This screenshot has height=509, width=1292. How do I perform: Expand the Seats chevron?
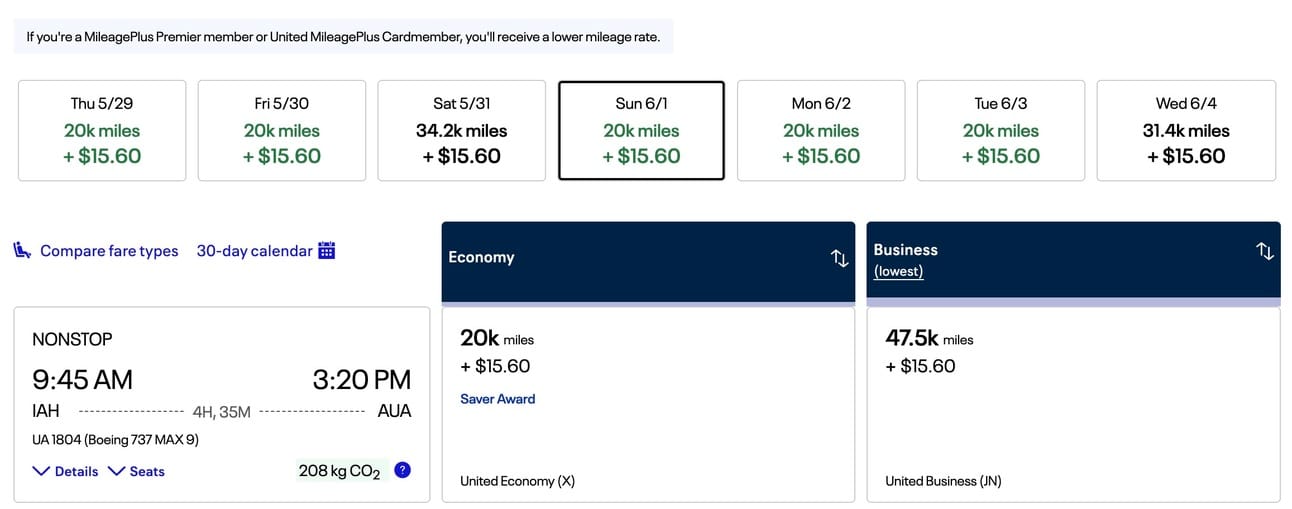click(116, 471)
